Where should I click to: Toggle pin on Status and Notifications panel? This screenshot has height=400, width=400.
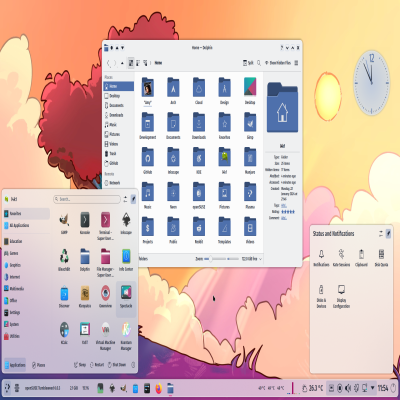pos(389,233)
